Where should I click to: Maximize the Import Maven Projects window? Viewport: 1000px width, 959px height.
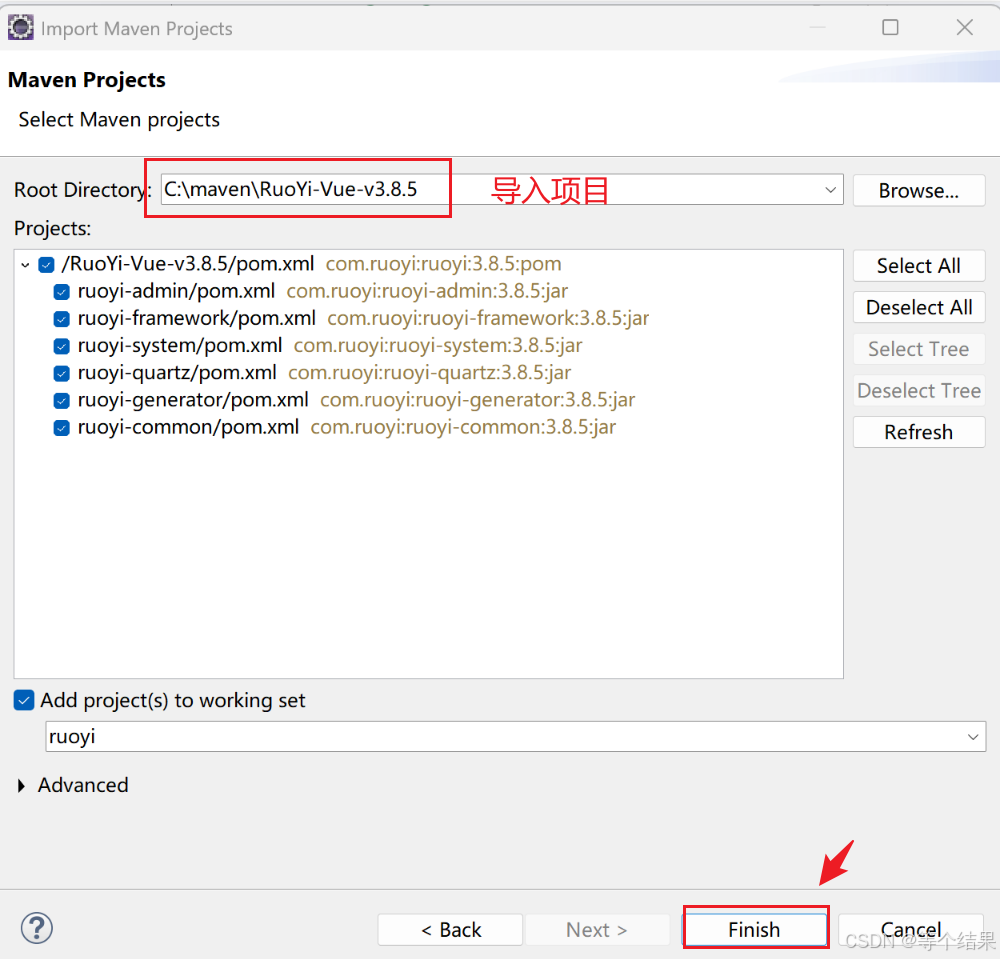(890, 27)
